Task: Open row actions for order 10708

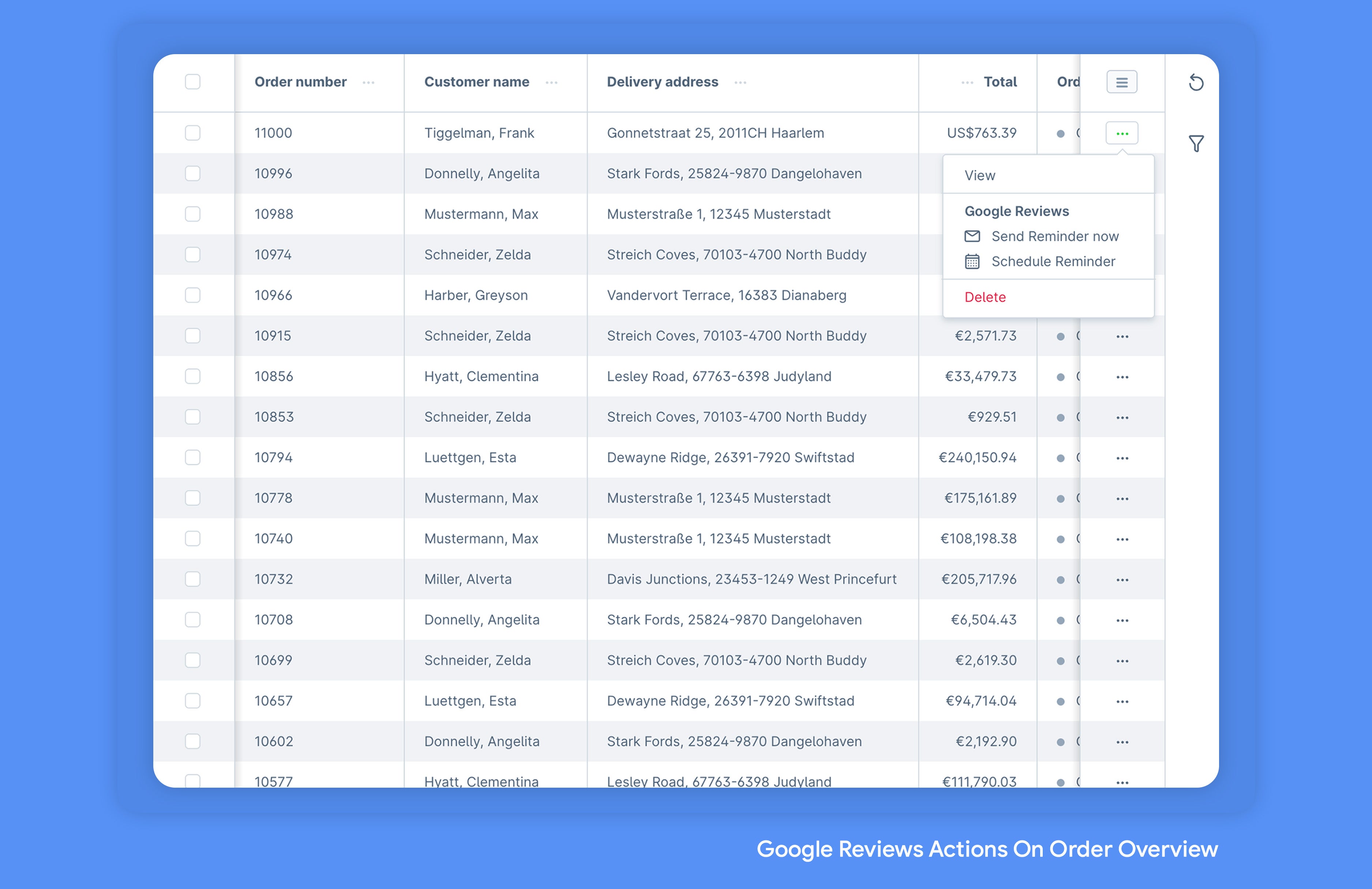Action: click(1122, 620)
